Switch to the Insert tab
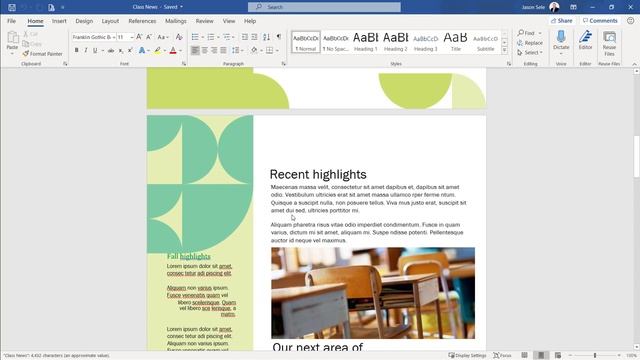This screenshot has width=640, height=360. tap(59, 21)
